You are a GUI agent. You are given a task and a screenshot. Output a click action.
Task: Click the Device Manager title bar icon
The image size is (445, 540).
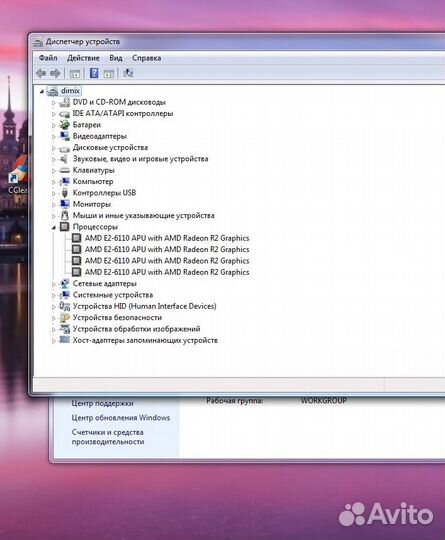click(x=38, y=42)
